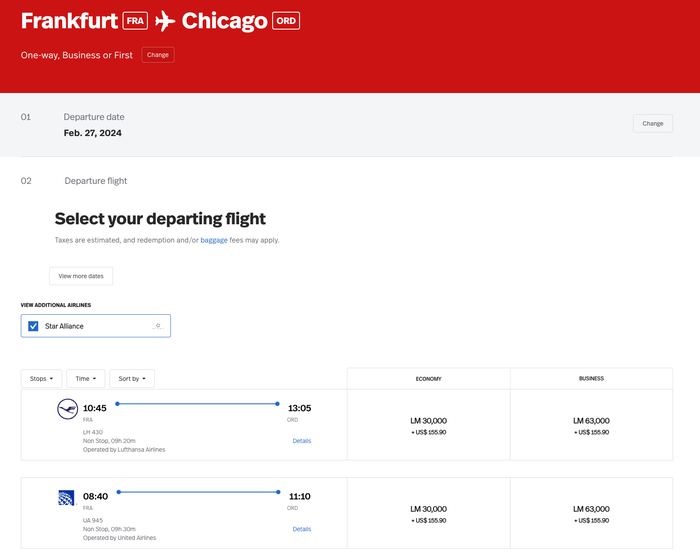
Task: Choose Business LM 63,000 fare for LH 430
Action: click(x=592, y=425)
